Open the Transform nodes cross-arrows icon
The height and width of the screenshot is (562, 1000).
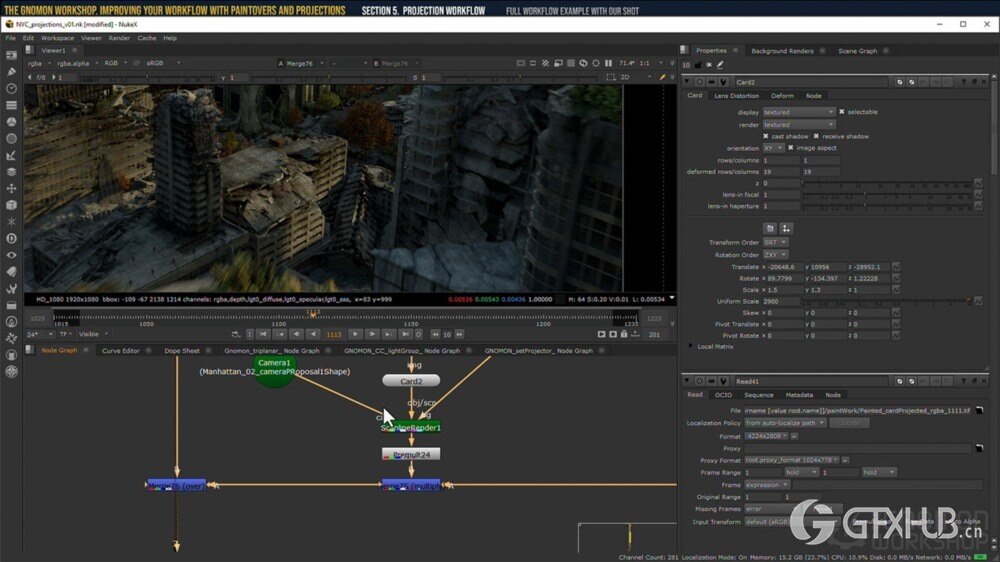pos(11,188)
